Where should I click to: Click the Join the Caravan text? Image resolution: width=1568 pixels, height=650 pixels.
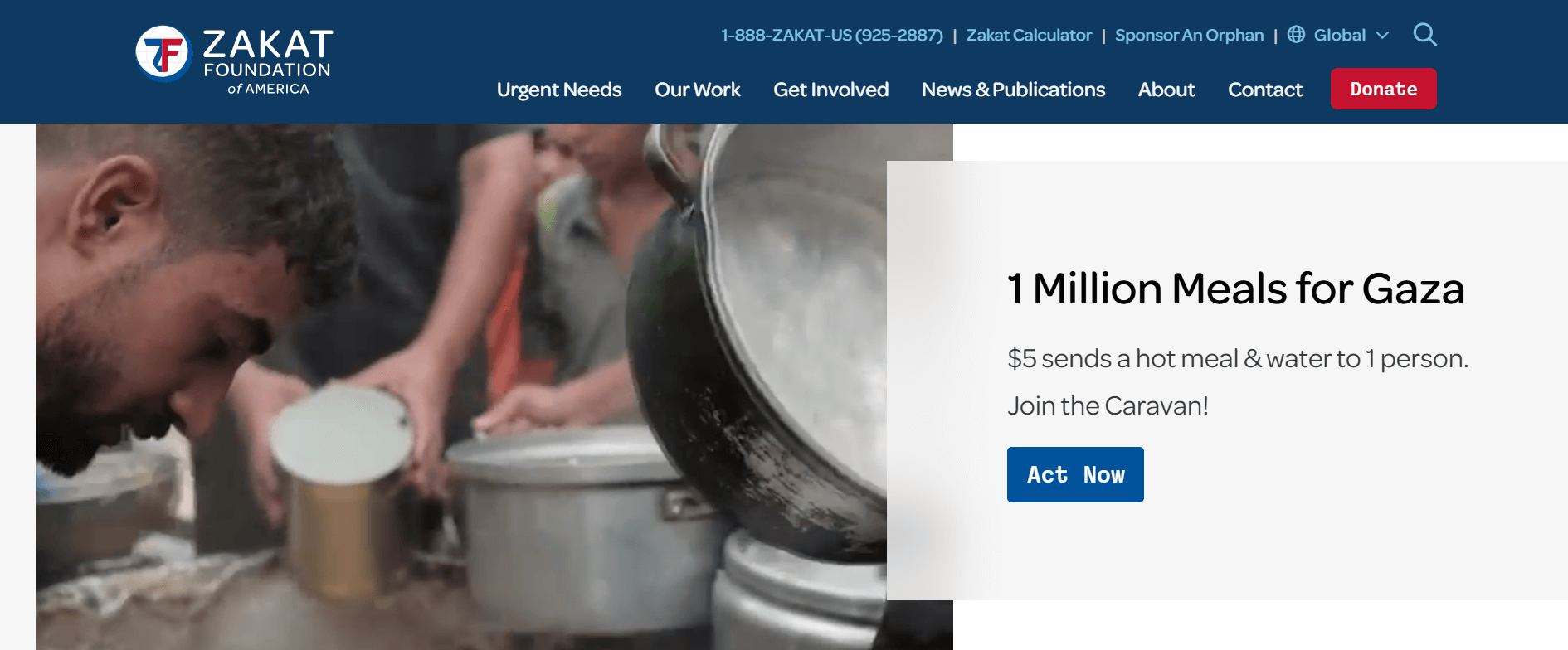click(1108, 405)
